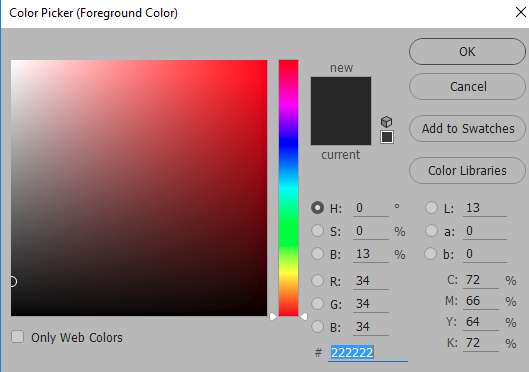This screenshot has width=529, height=372.
Task: Select the L lightness radio button
Action: pos(431,208)
